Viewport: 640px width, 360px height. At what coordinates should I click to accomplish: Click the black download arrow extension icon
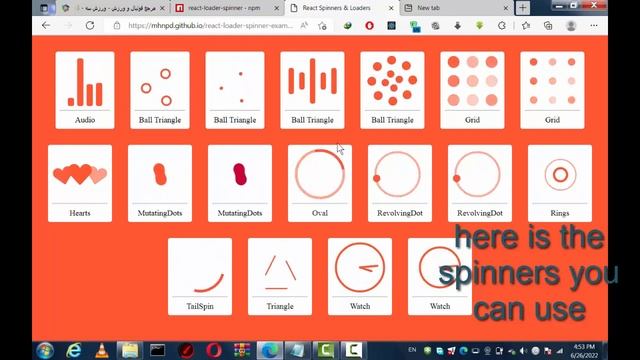tap(458, 25)
